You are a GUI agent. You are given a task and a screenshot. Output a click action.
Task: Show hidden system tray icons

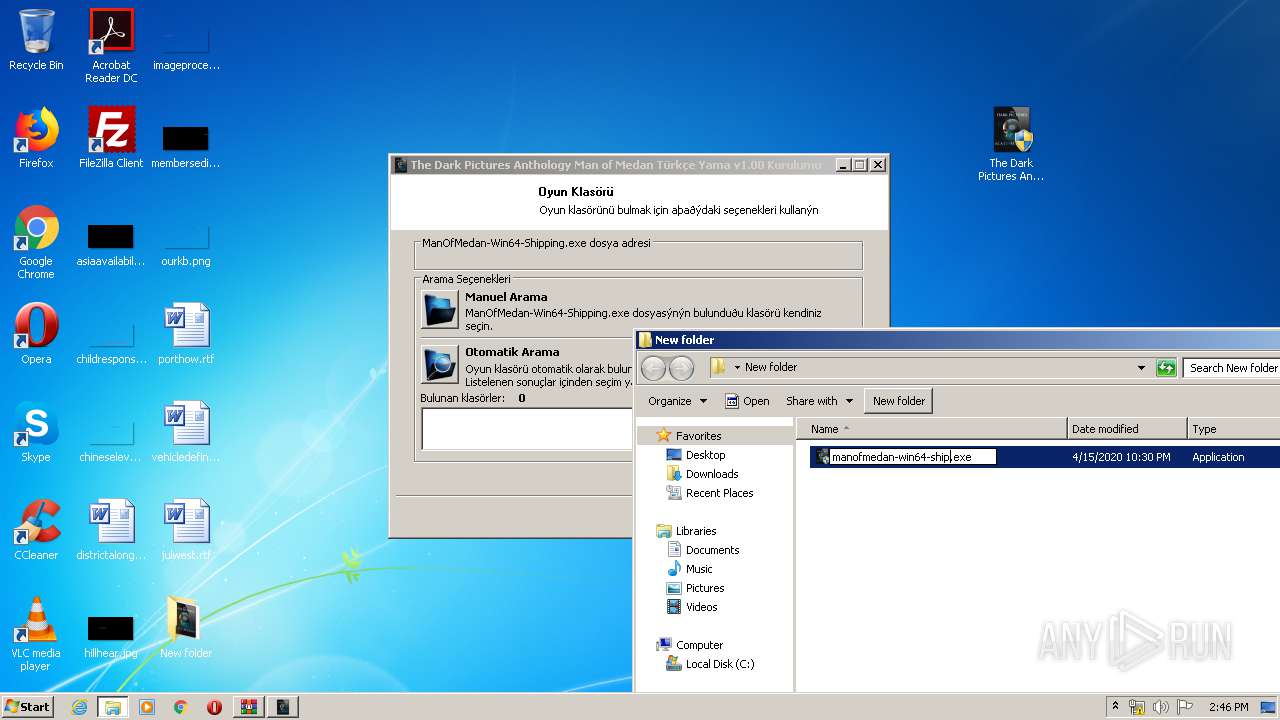pos(1115,707)
